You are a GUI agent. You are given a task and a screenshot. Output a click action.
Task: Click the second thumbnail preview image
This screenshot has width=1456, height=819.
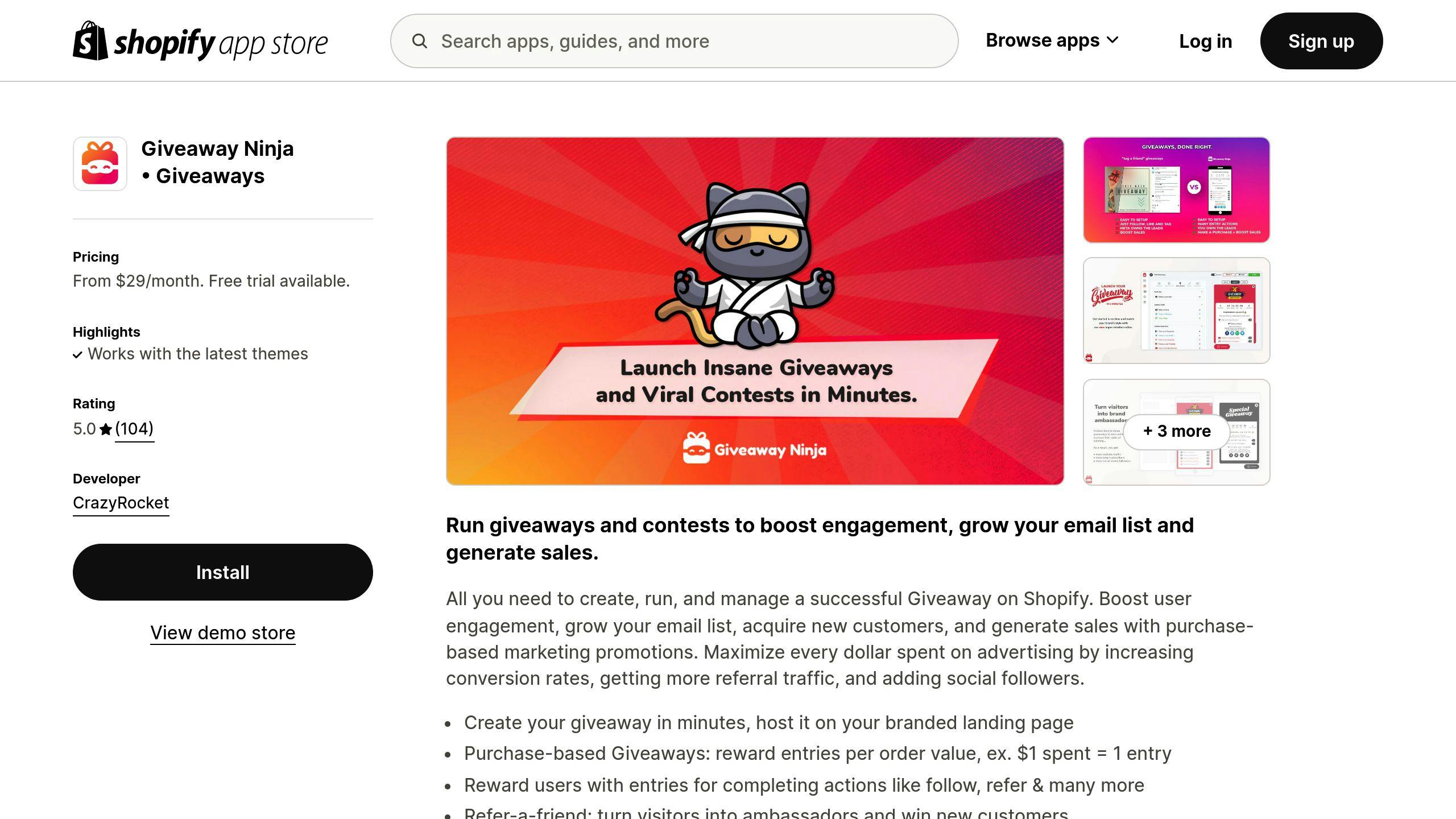coord(1176,310)
